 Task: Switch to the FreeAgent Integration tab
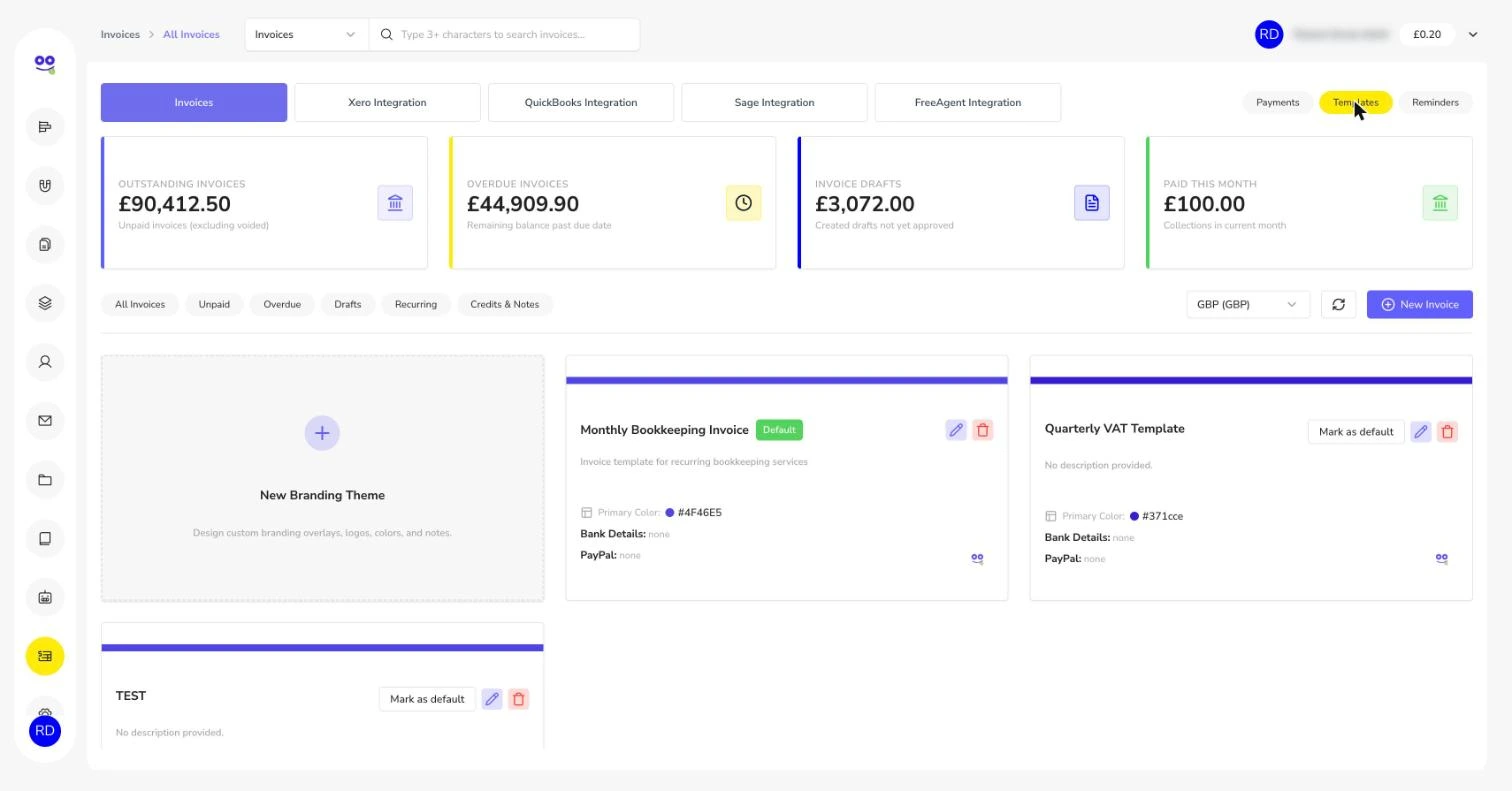tap(968, 102)
